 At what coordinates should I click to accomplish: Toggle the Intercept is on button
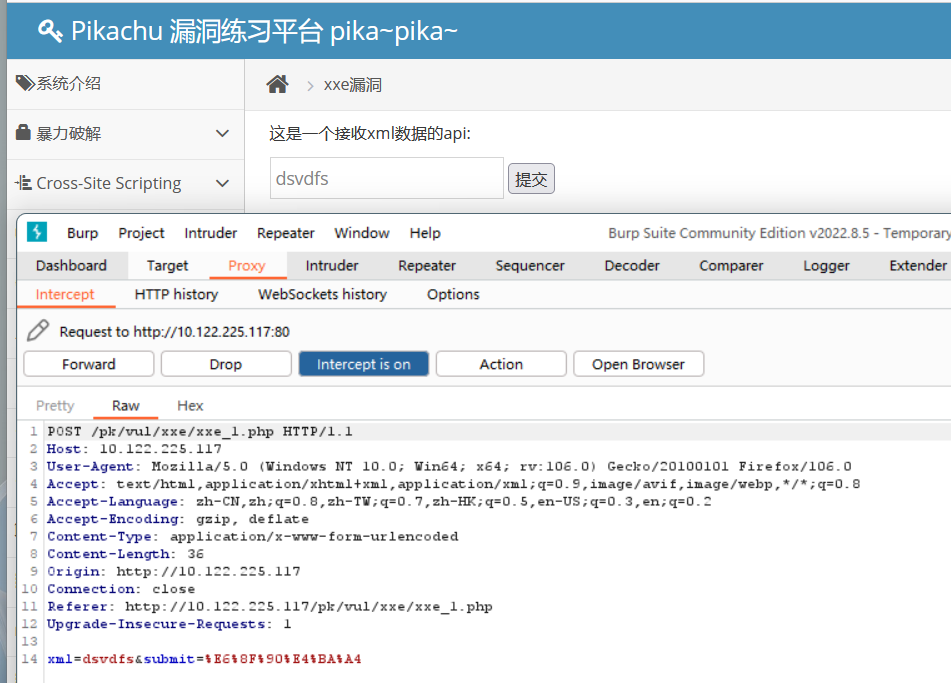(363, 364)
